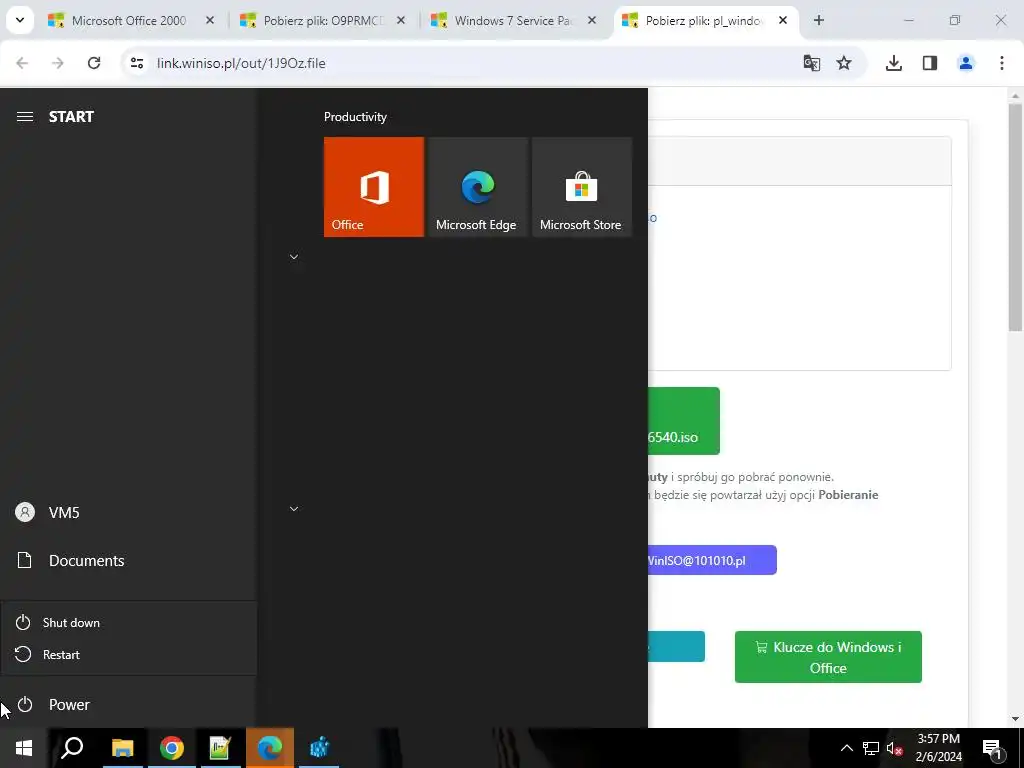Switch to Windows 7 Service Pack tab
The image size is (1024, 768).
coord(513,20)
